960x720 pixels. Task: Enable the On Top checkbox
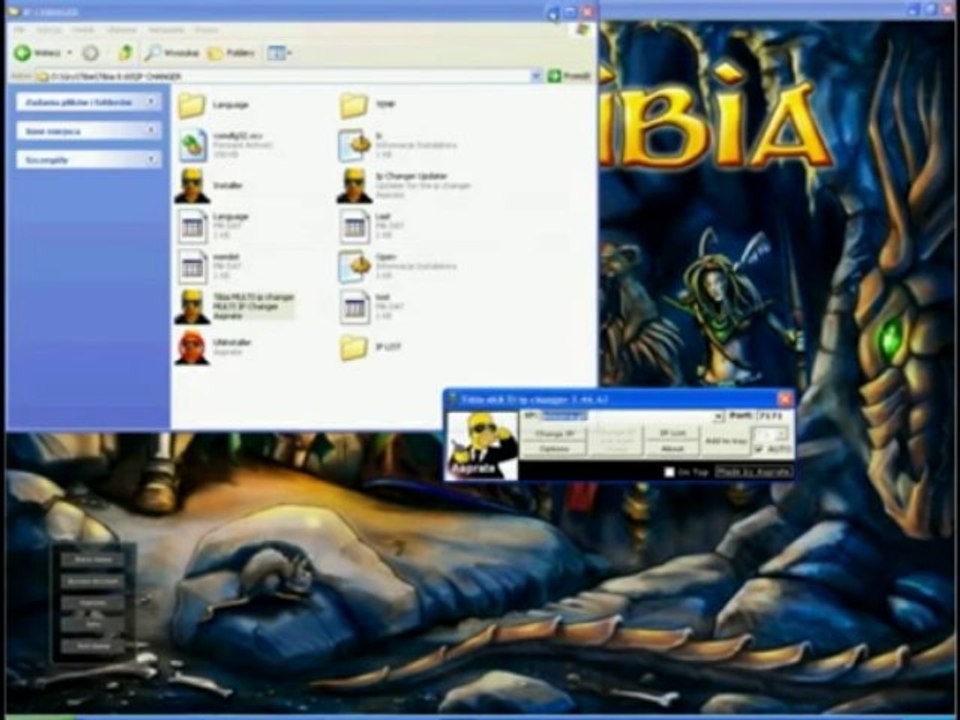point(669,472)
